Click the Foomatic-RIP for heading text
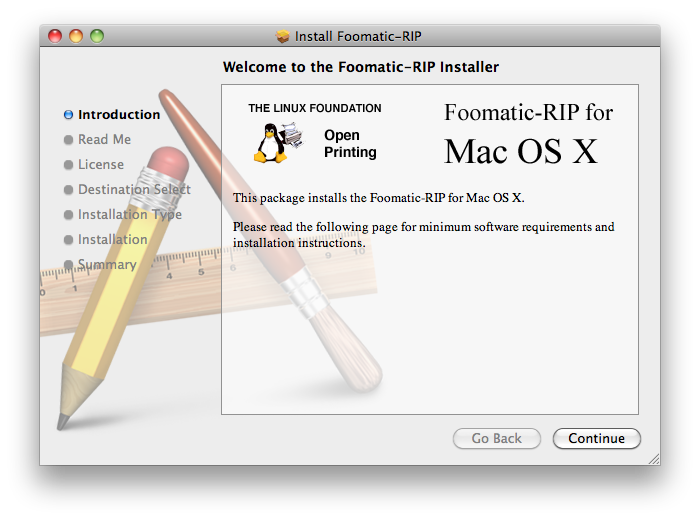This screenshot has width=700, height=520. (x=529, y=112)
